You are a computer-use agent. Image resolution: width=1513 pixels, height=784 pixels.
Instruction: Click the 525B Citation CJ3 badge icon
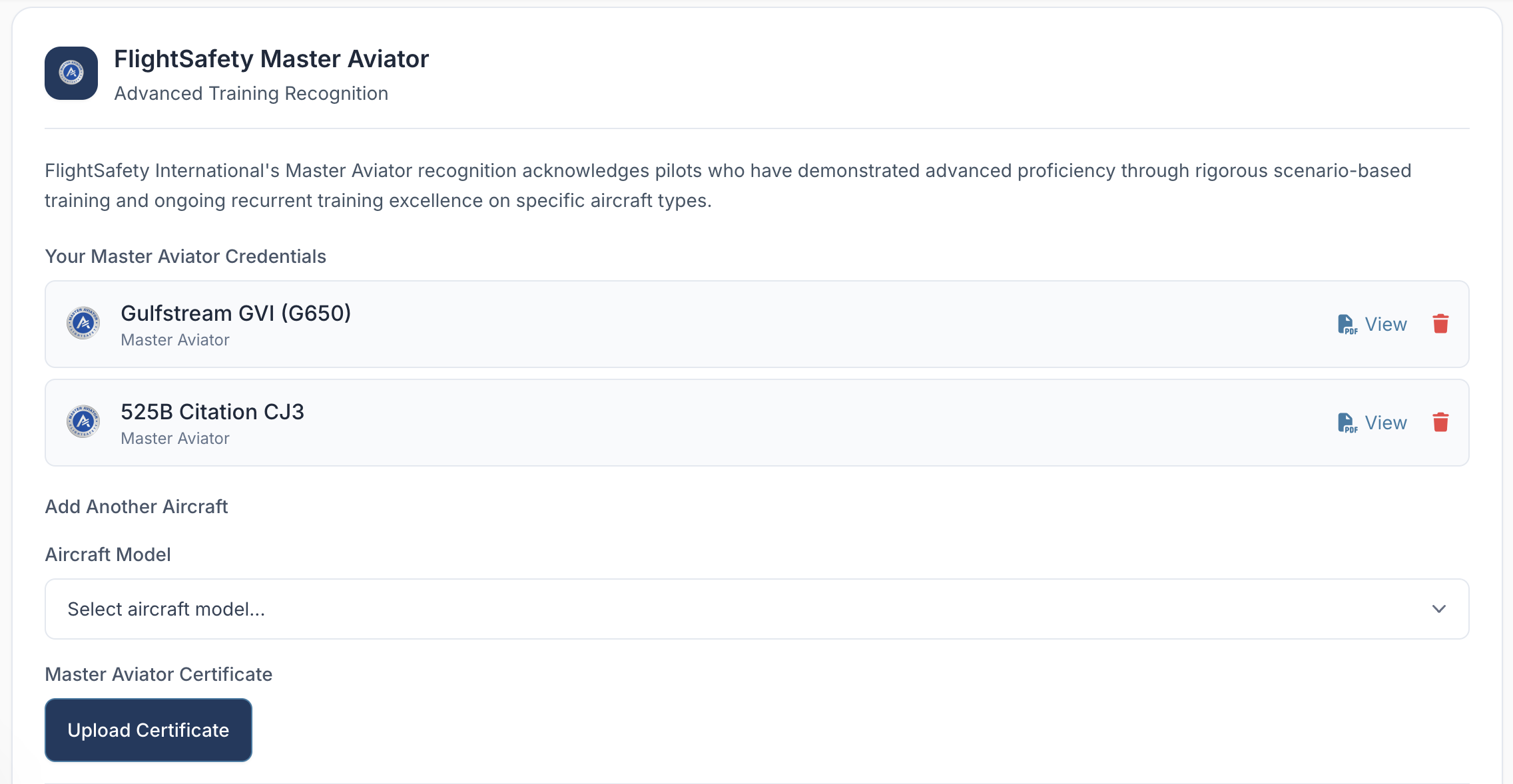point(83,422)
